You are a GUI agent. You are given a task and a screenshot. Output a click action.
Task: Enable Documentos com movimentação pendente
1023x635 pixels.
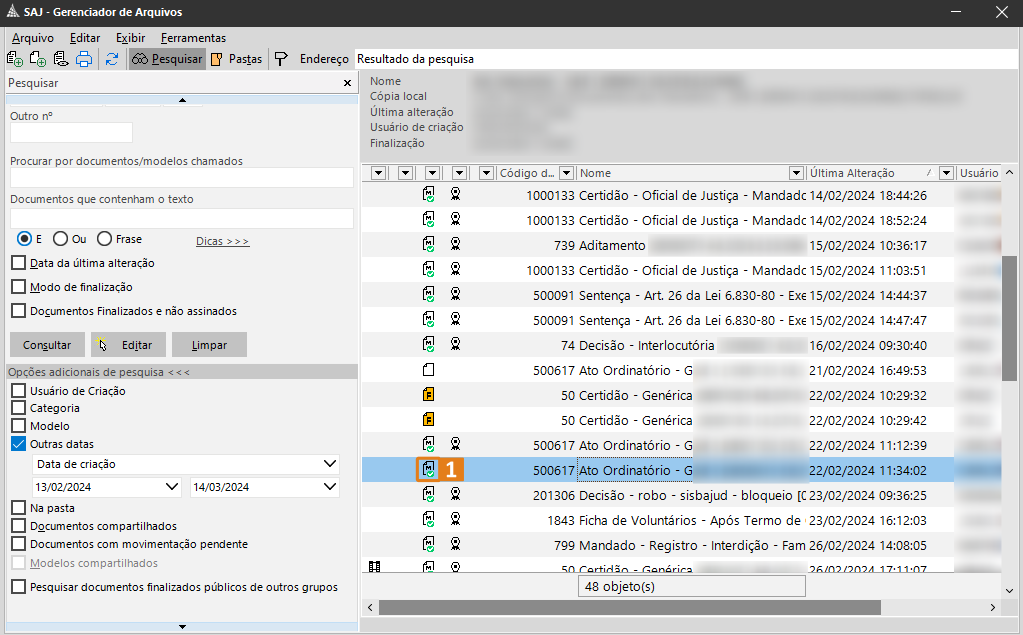19,544
